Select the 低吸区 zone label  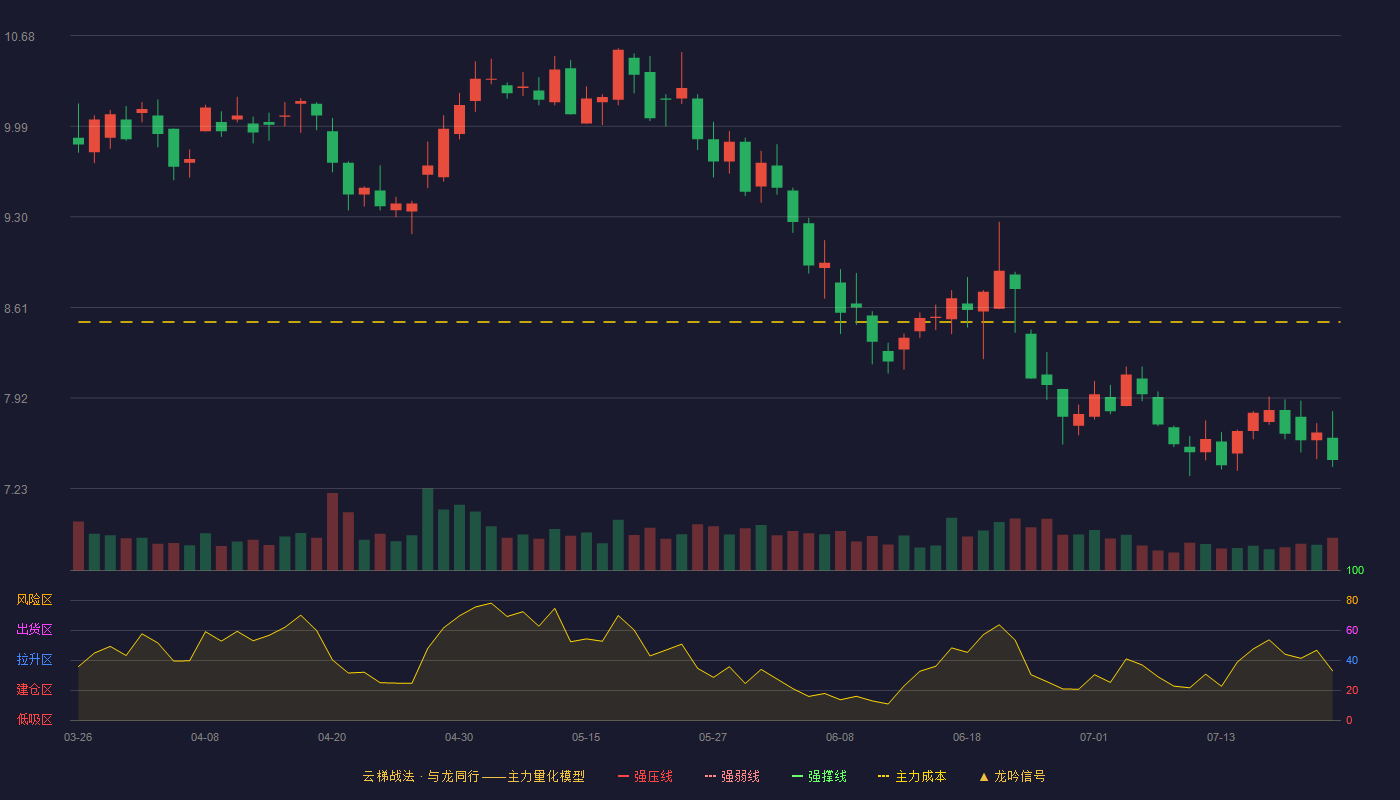[x=34, y=719]
